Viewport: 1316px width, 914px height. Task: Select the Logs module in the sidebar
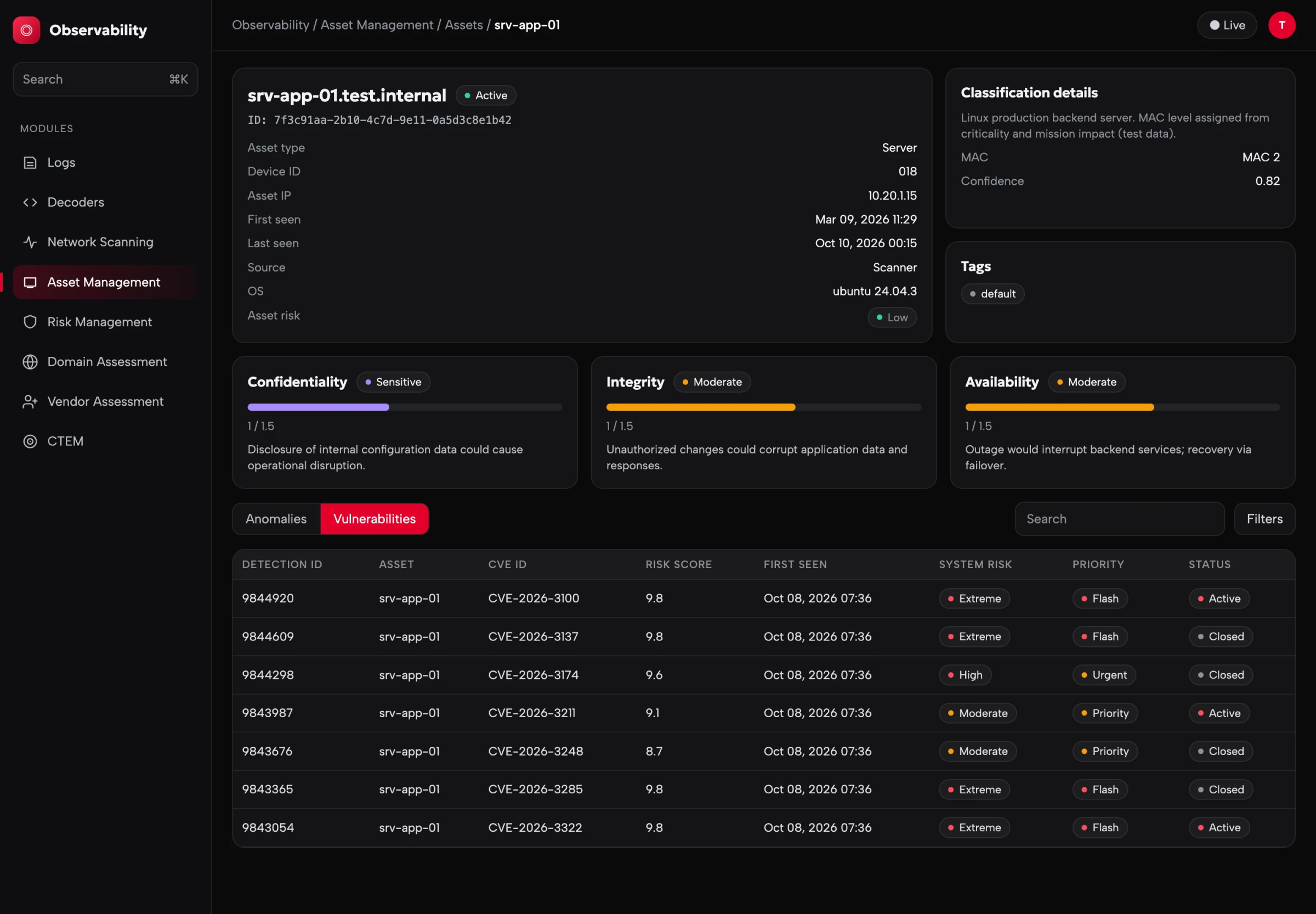pyautogui.click(x=105, y=163)
